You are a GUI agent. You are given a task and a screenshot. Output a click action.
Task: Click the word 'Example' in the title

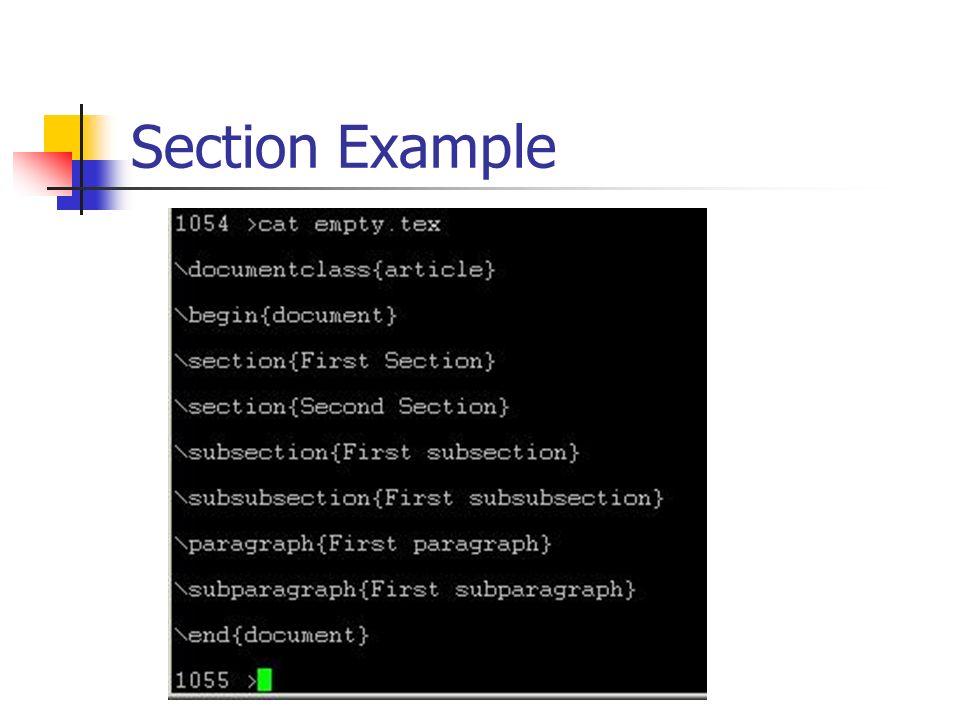coord(447,148)
